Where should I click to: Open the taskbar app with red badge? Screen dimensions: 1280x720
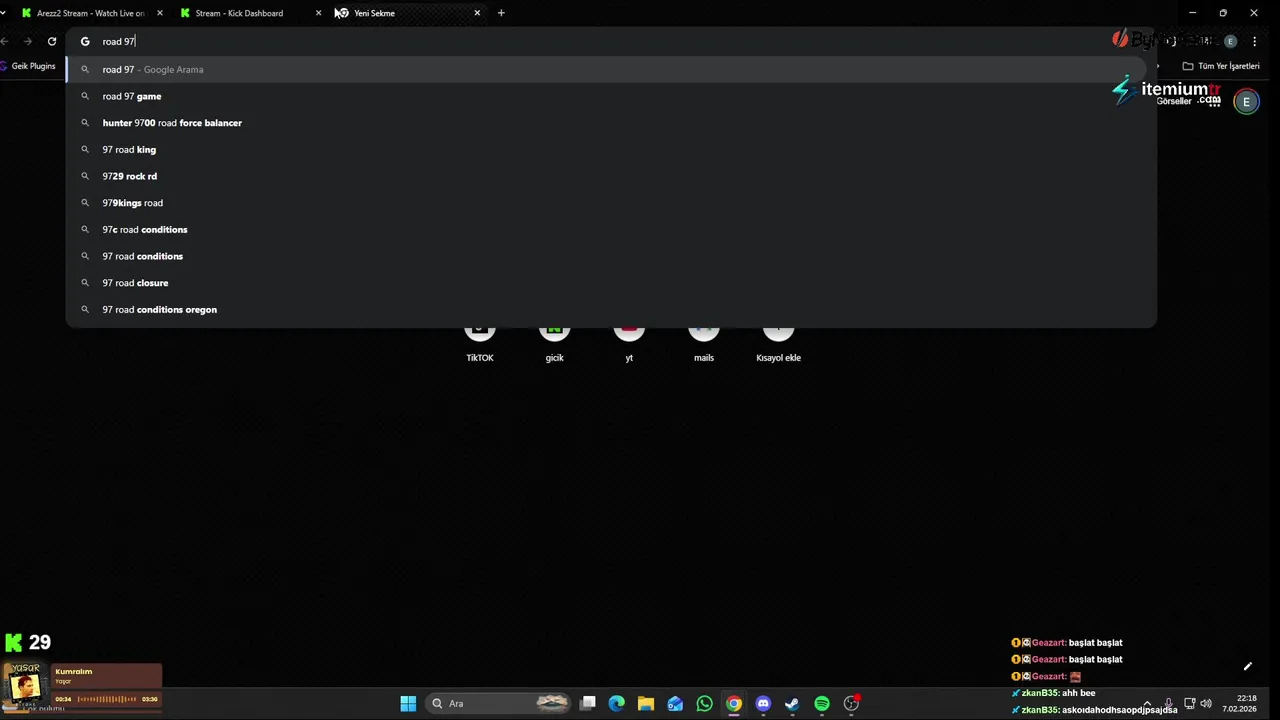point(851,703)
